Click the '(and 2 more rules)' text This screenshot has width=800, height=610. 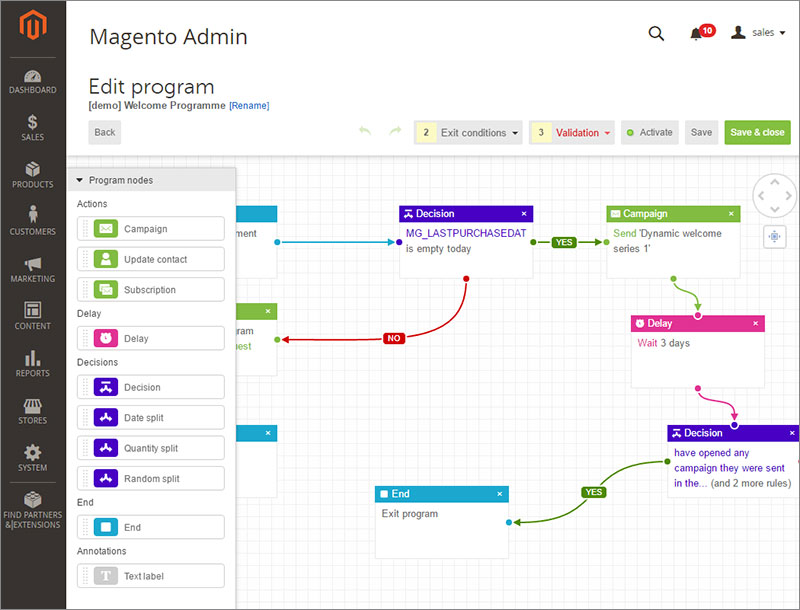tap(751, 483)
